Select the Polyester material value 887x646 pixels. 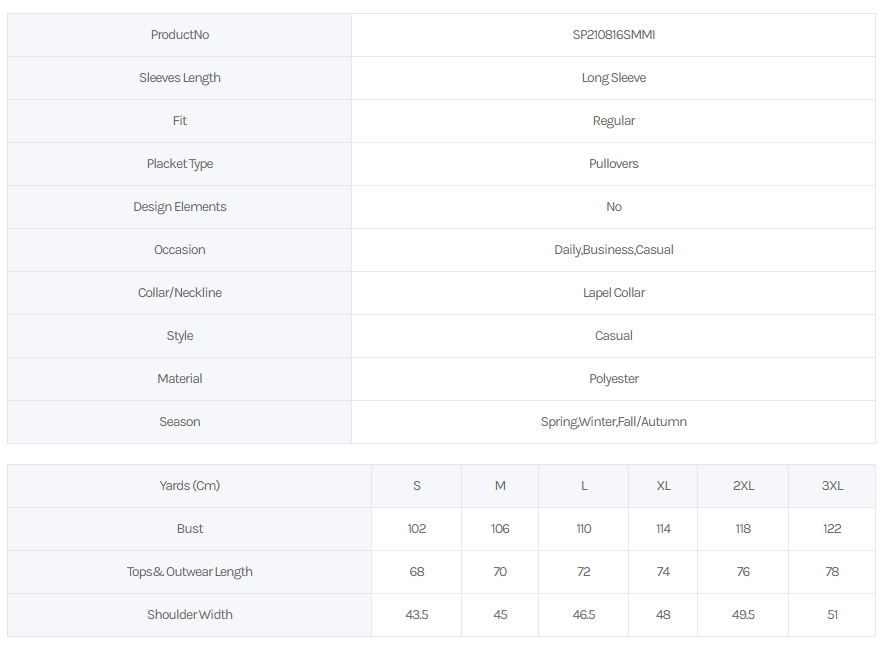click(x=613, y=379)
